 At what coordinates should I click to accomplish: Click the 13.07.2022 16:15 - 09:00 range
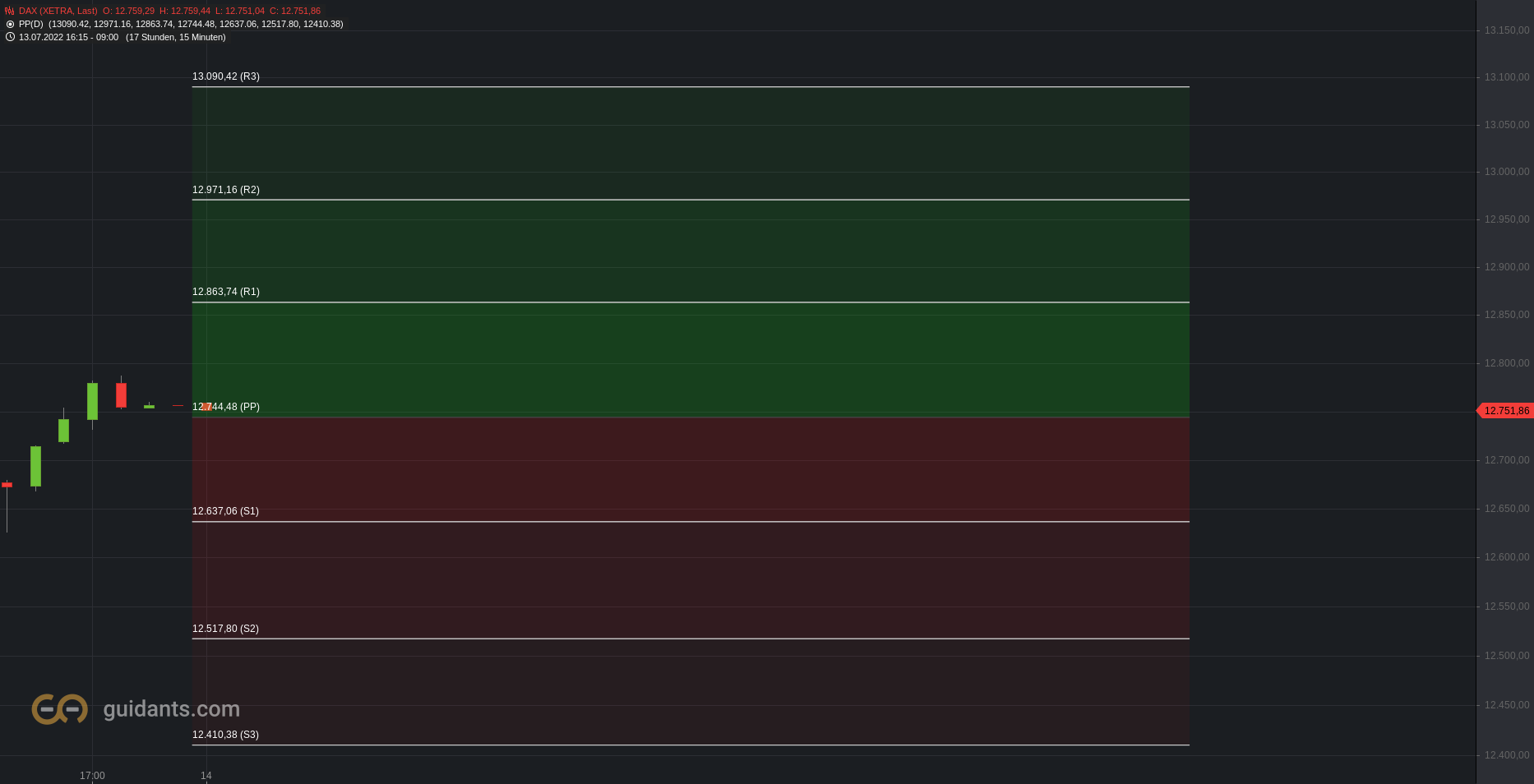point(68,37)
